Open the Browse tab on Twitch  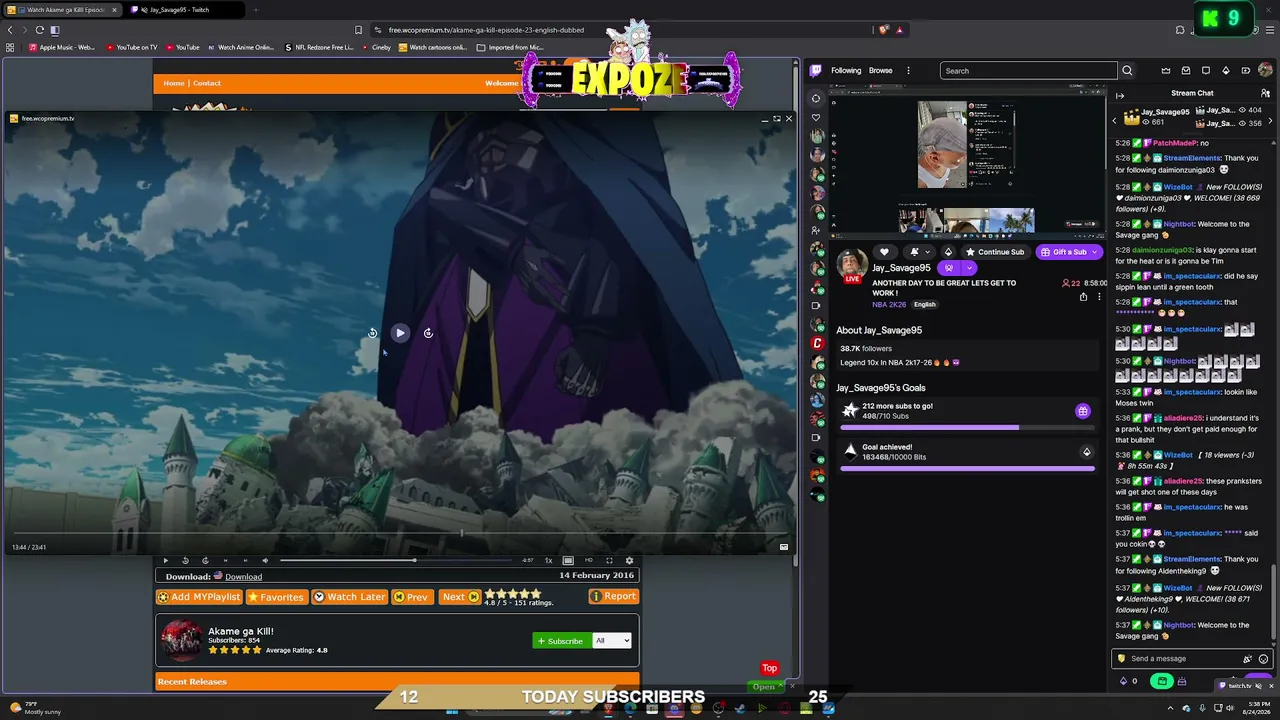[881, 71]
